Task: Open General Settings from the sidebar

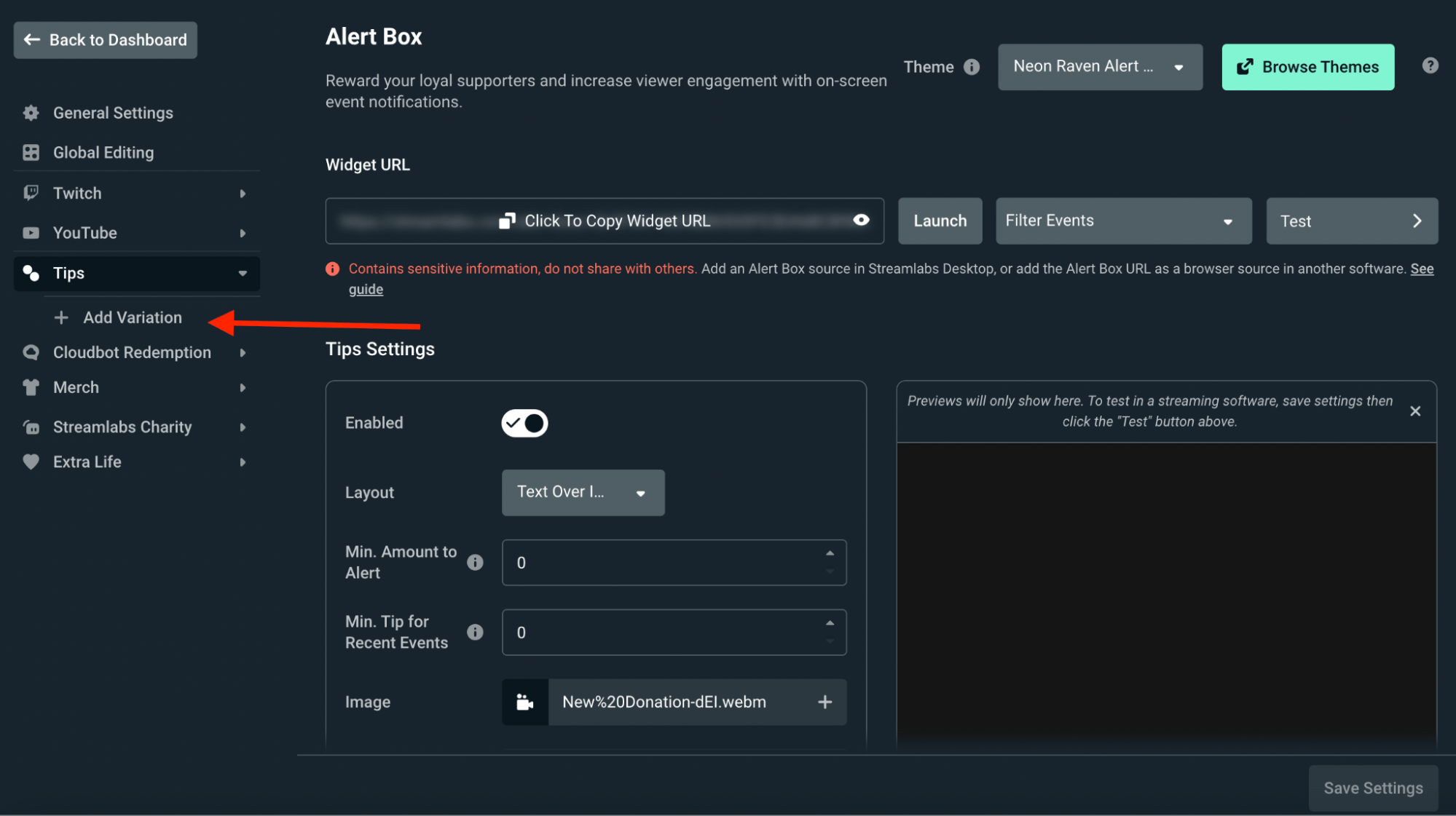Action: 113,113
